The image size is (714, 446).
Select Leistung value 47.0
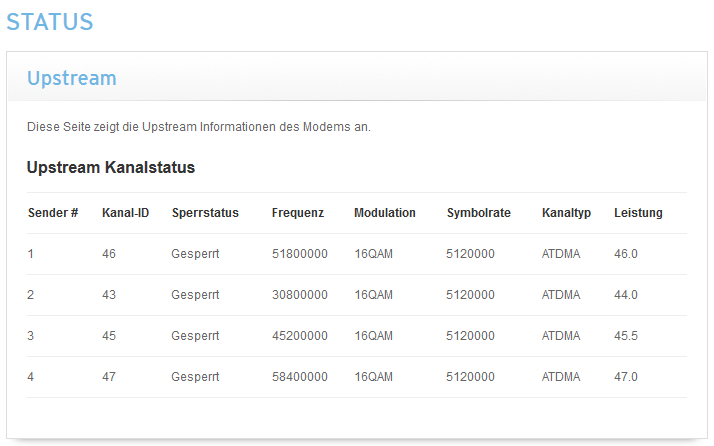(x=626, y=377)
